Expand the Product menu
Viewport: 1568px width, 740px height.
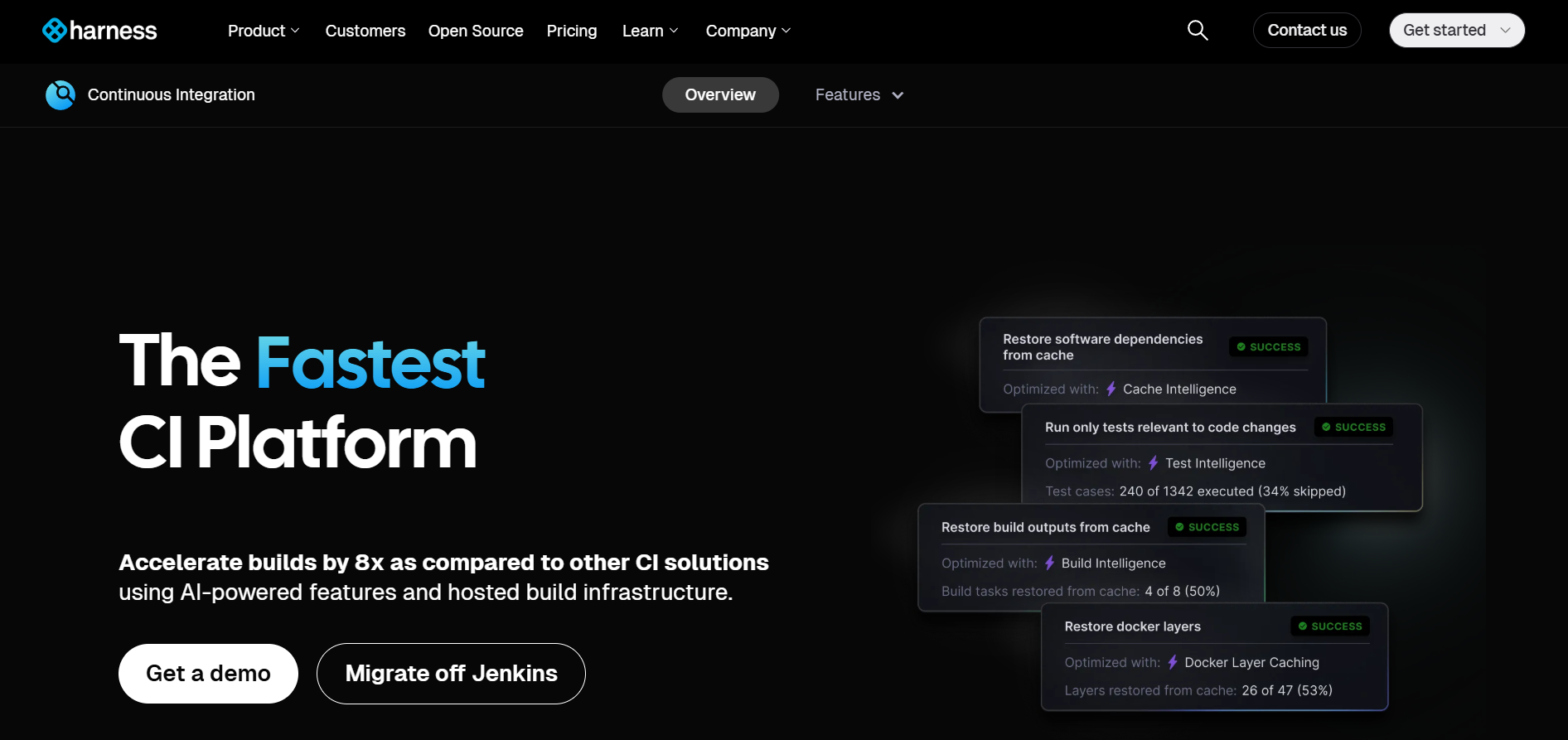(264, 31)
